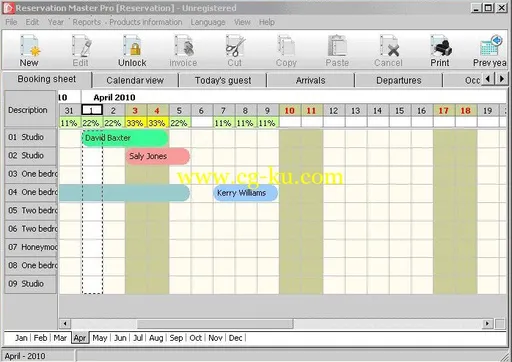Select the Dec month tab
Viewport: 512px width, 362px height.
tap(235, 338)
